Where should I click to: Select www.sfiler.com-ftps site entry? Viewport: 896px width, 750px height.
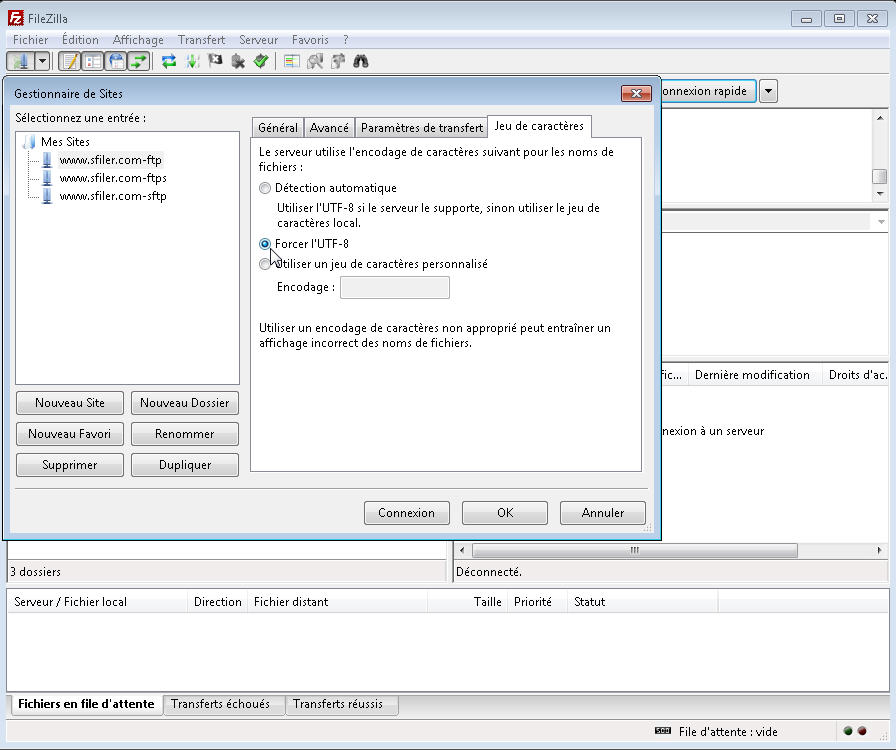pyautogui.click(x=113, y=178)
